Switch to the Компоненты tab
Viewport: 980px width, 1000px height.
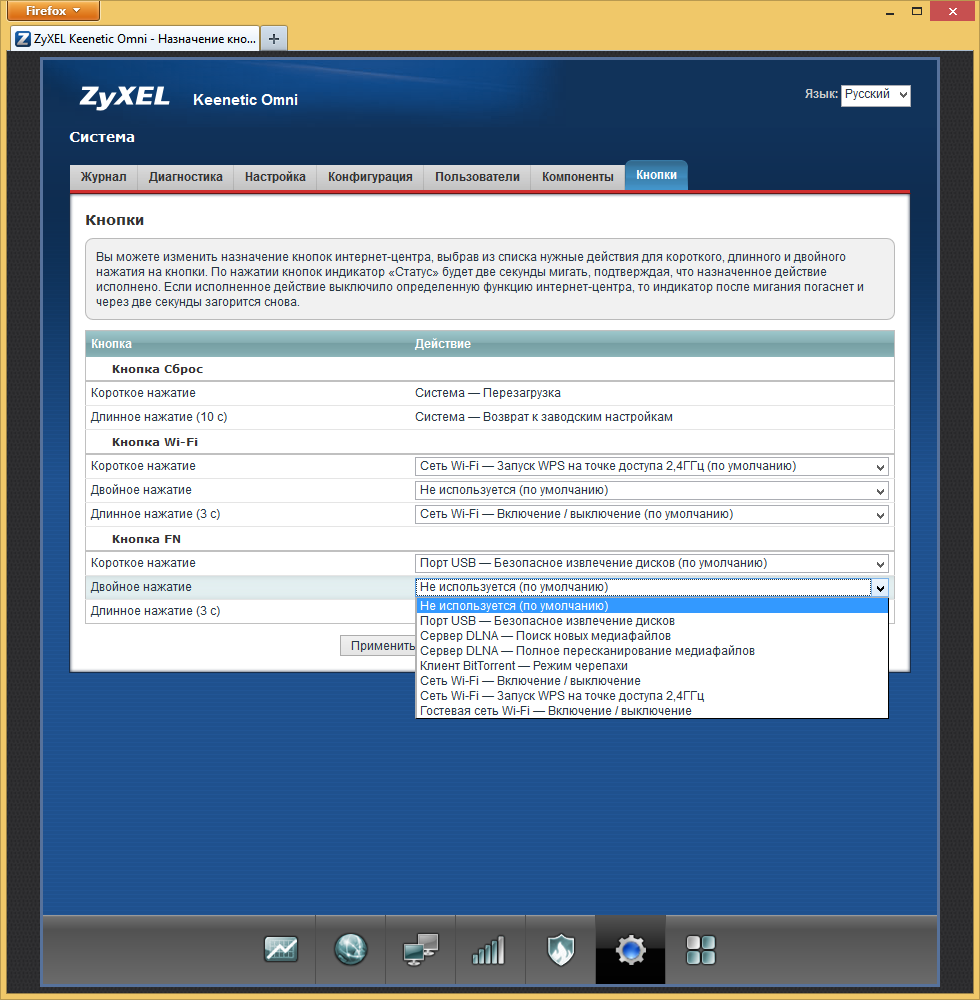click(x=578, y=177)
